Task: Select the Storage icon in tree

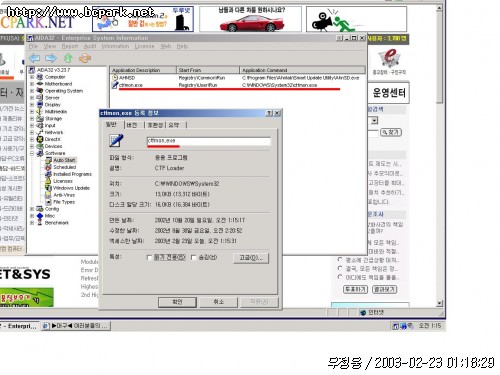Action: pos(40,119)
